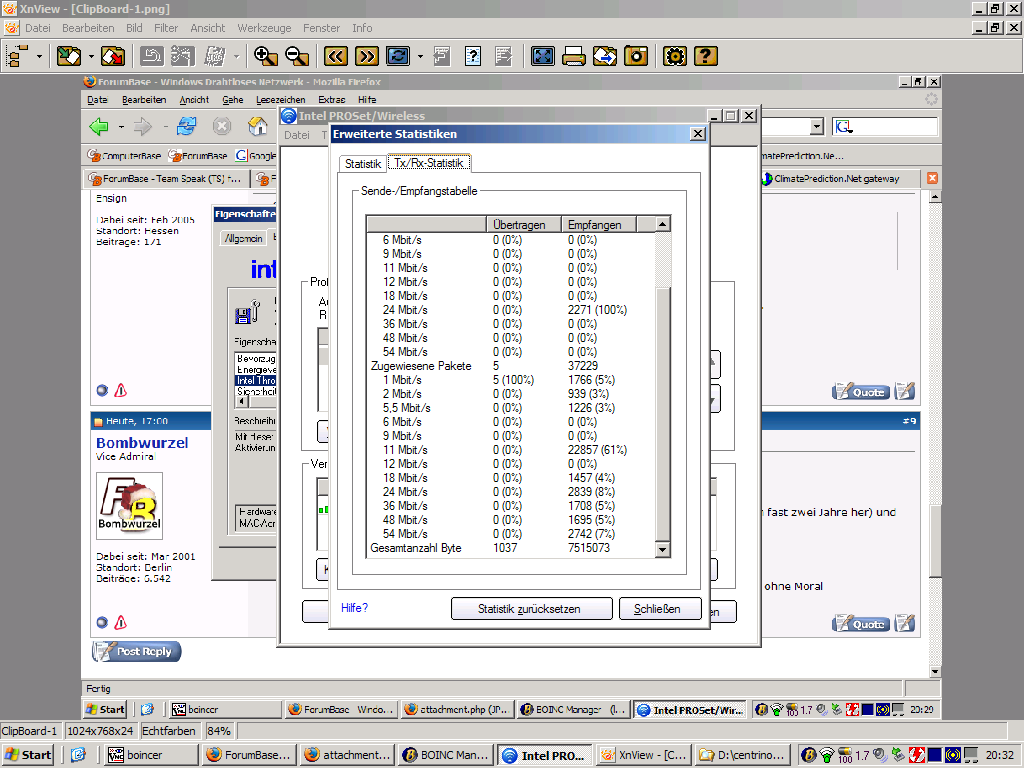Expand the Open icon dropdown arrow
1024x768 pixels.
tap(91, 56)
